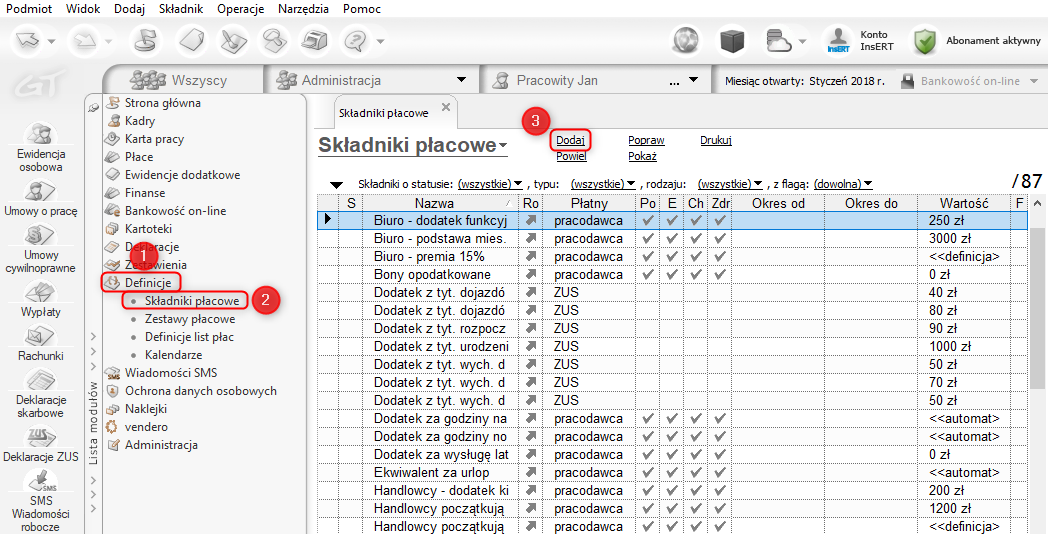This screenshot has width=1048, height=534.
Task: Open the Administracja dropdown in the top bar
Action: point(461,80)
